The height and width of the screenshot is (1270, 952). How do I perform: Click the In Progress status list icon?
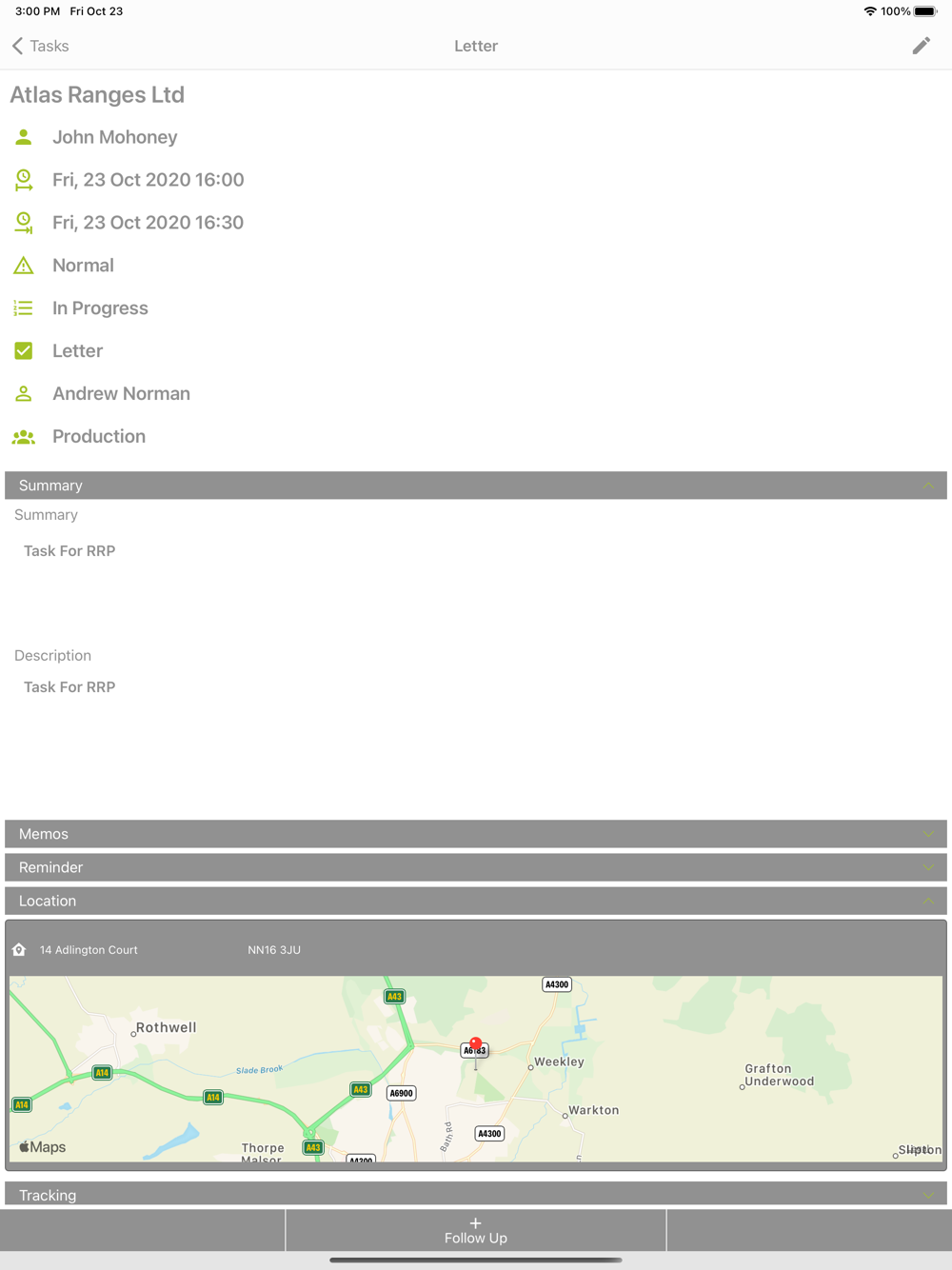click(x=24, y=308)
